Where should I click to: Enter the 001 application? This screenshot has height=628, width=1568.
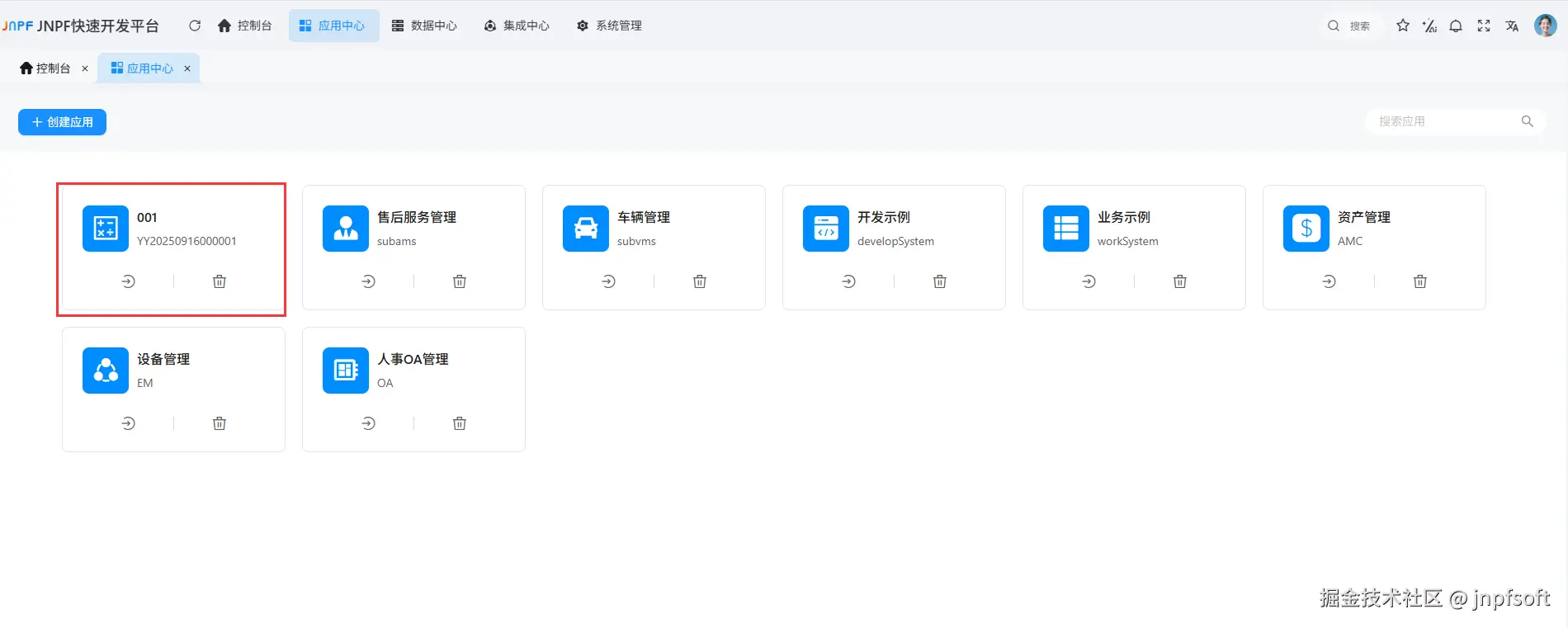[129, 281]
